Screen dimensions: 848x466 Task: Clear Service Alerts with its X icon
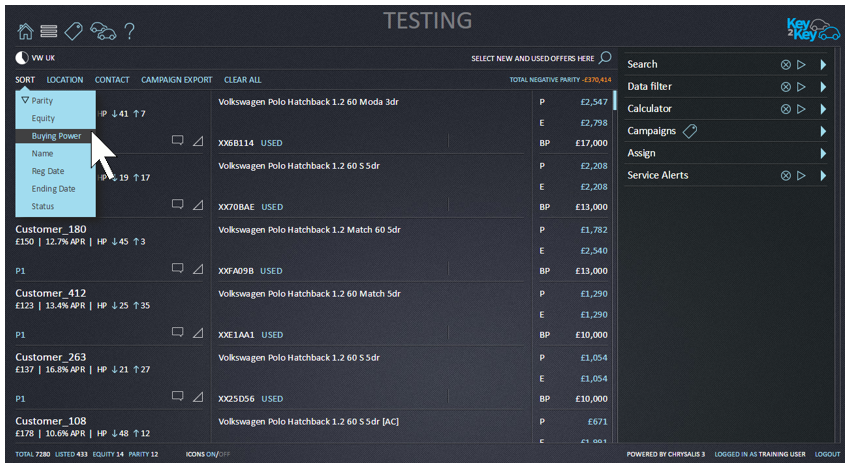tap(786, 175)
